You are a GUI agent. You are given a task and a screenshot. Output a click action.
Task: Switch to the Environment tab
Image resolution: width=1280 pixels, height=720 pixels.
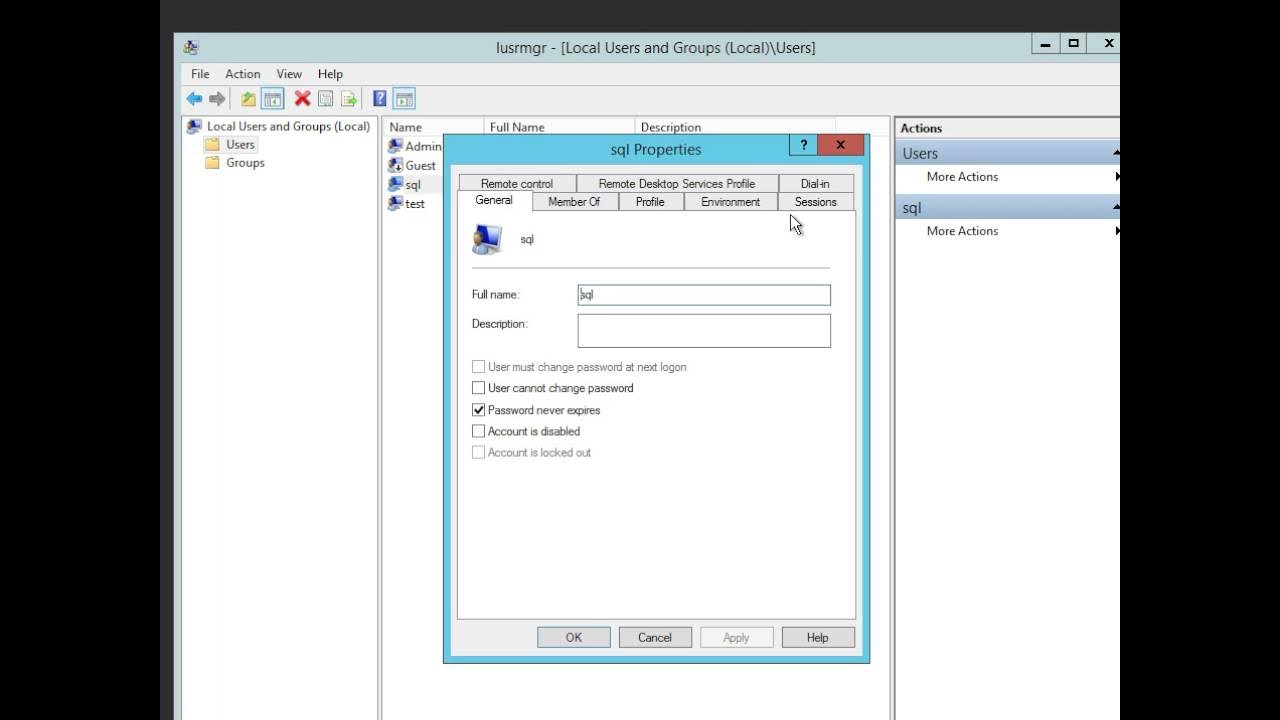coord(730,202)
